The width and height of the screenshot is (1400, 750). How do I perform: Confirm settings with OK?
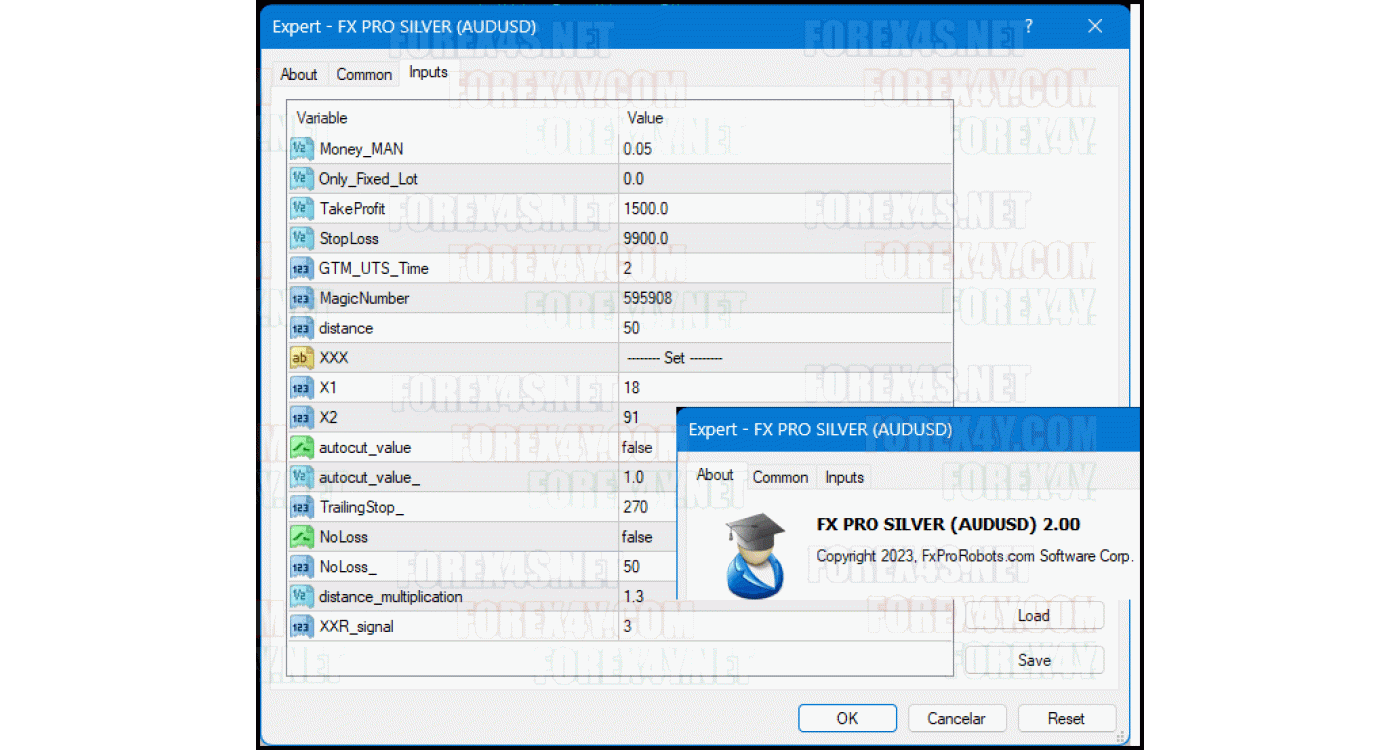[847, 718]
